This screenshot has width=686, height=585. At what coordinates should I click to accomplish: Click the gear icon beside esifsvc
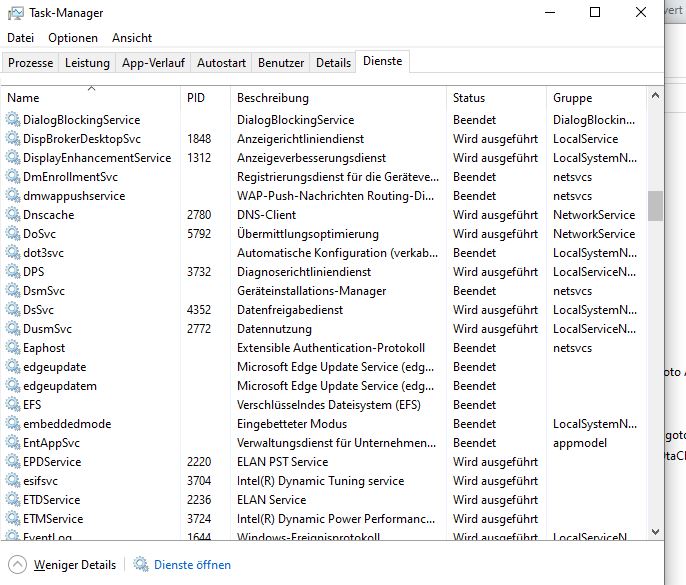coord(13,481)
